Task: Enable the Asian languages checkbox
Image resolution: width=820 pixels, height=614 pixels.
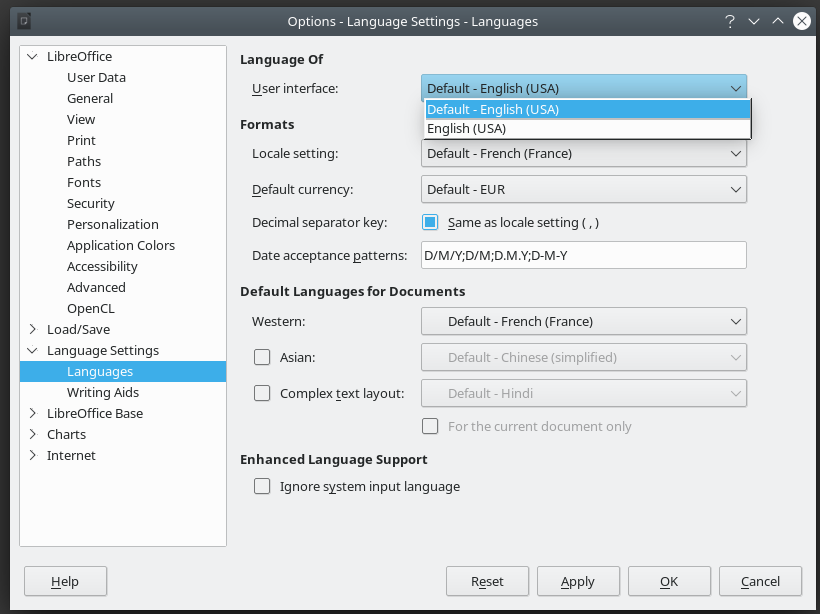Action: pos(262,357)
